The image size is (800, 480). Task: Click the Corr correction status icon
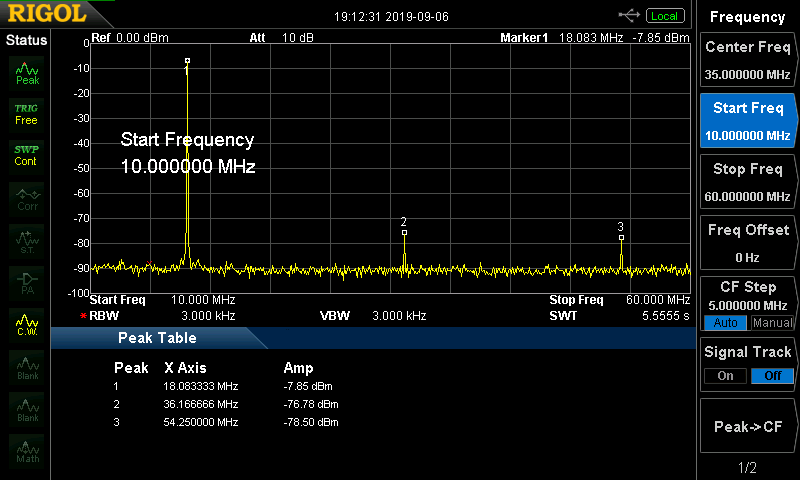(27, 197)
